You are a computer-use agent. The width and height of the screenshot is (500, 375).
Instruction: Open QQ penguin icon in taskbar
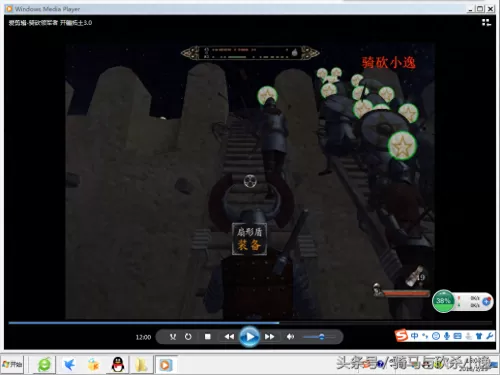click(118, 364)
